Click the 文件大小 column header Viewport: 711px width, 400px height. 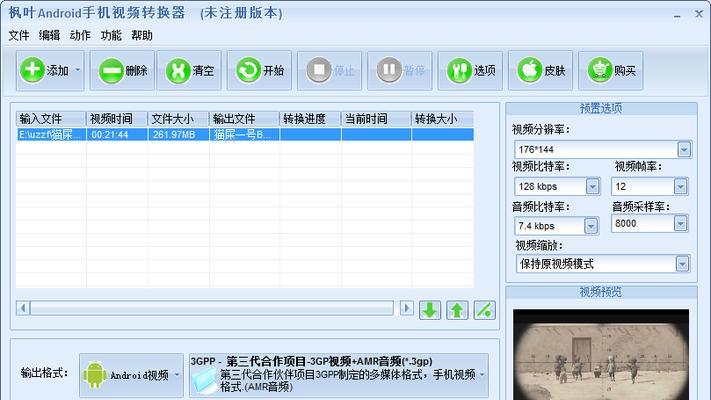tap(178, 119)
